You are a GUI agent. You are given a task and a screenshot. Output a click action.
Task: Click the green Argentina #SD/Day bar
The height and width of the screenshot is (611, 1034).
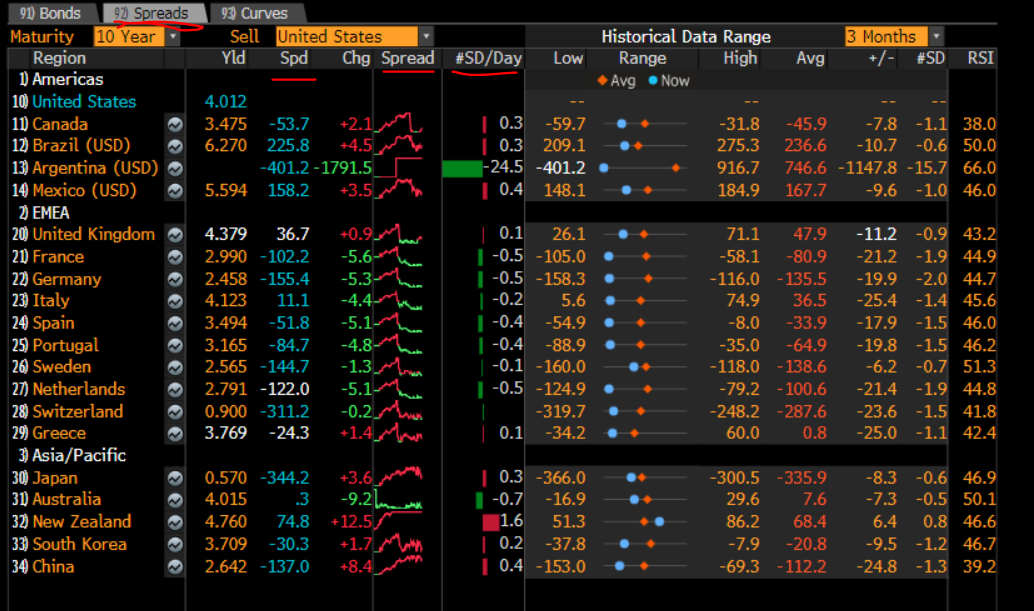pyautogui.click(x=463, y=169)
